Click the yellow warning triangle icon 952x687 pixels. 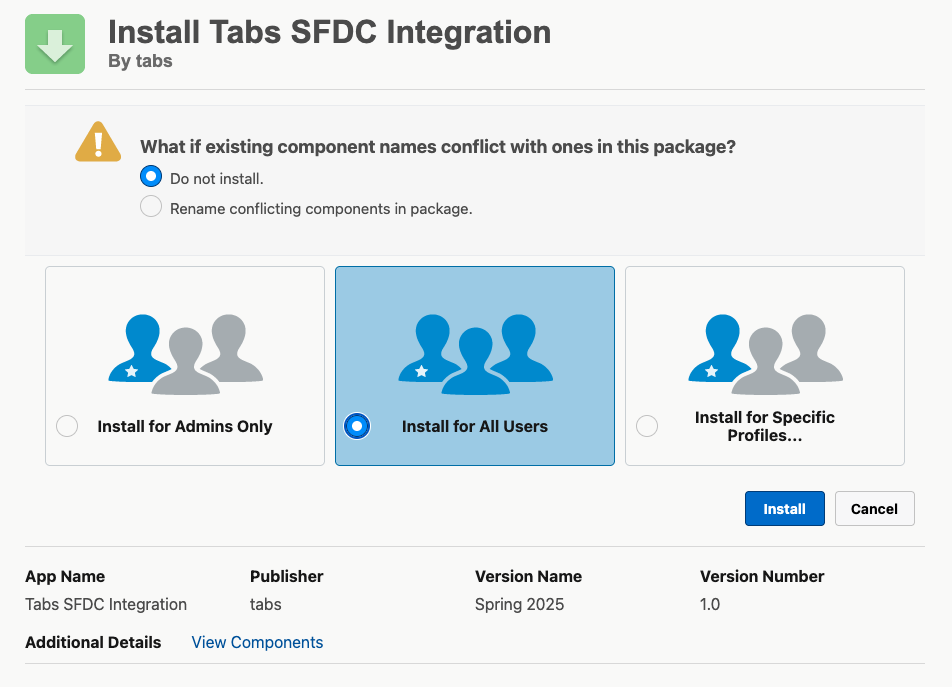pyautogui.click(x=98, y=142)
